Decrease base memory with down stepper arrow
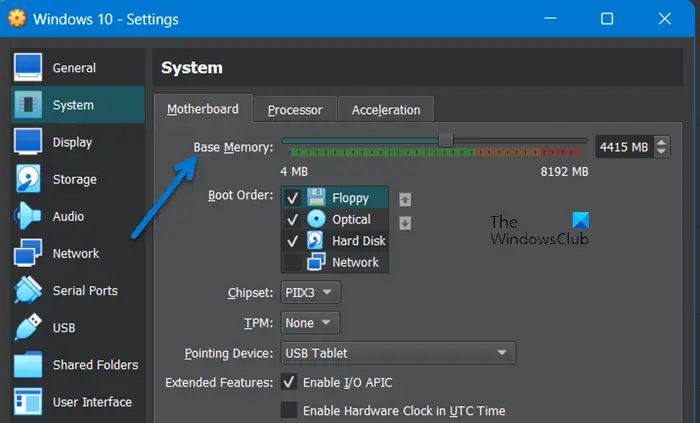The image size is (700, 423). 662,152
